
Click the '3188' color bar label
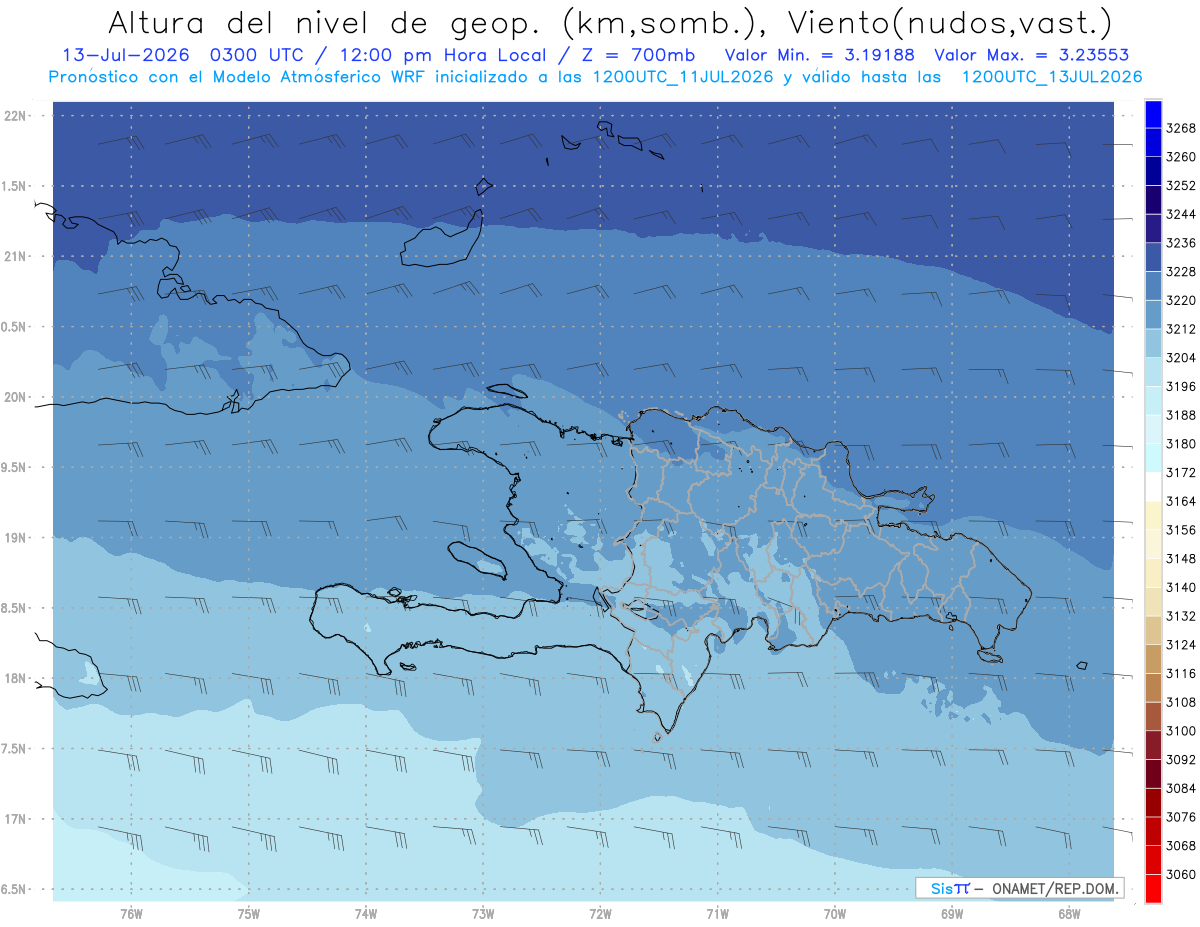[x=1180, y=415]
